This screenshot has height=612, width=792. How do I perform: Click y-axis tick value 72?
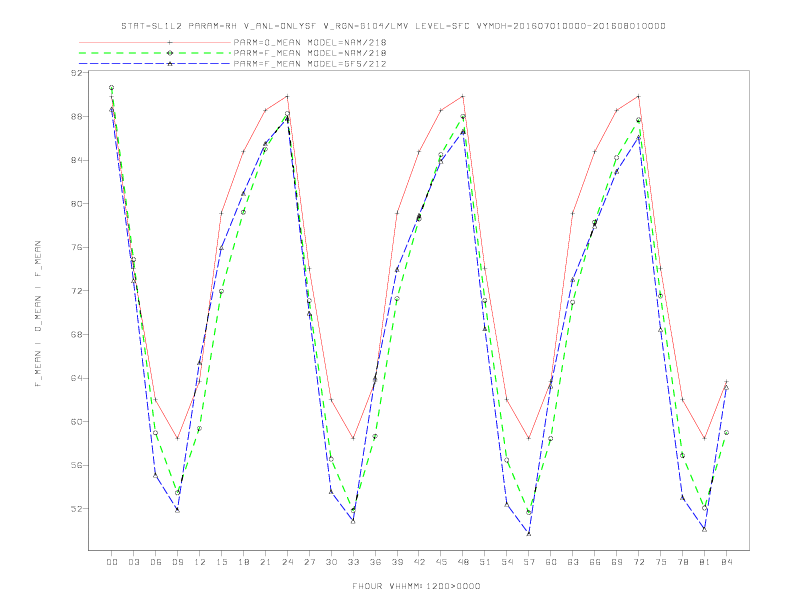(x=76, y=291)
